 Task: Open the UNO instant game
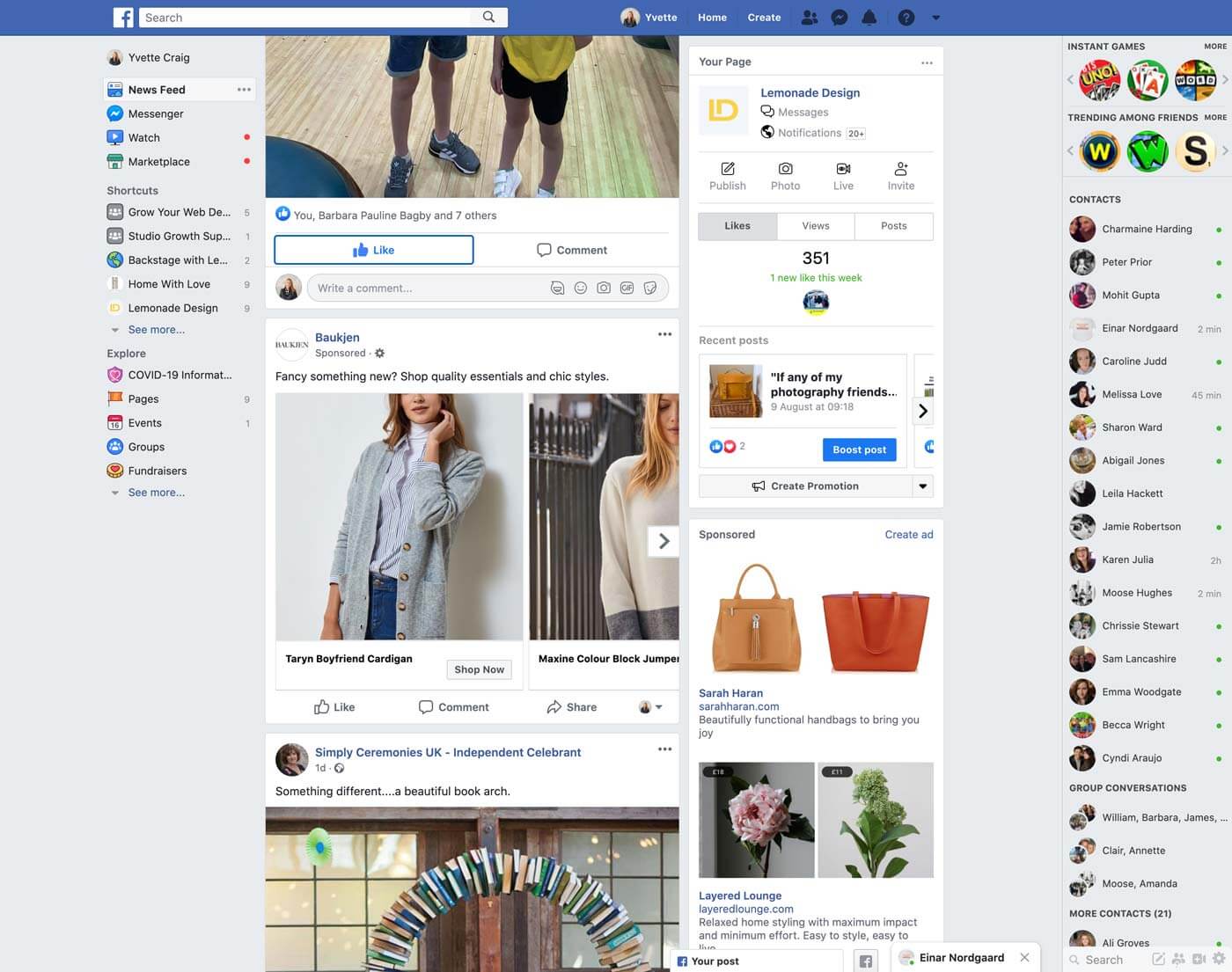[1100, 81]
